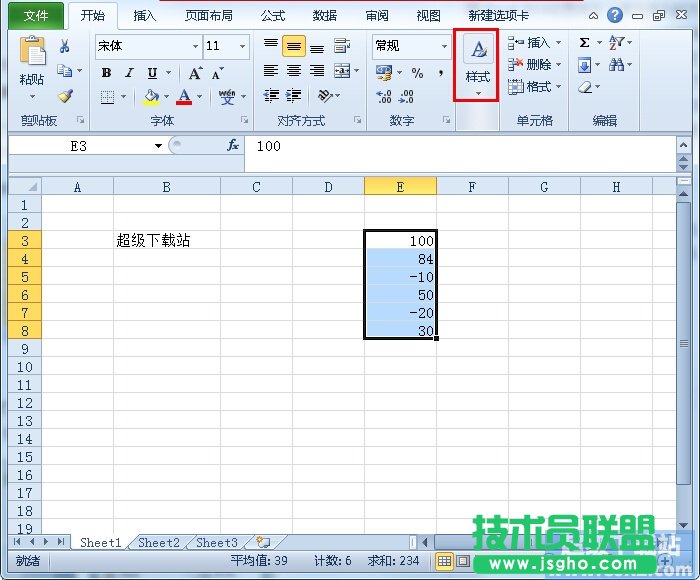Screen dimensions: 700x580
Task: Click Find and Select binoculars
Action: [x=616, y=65]
